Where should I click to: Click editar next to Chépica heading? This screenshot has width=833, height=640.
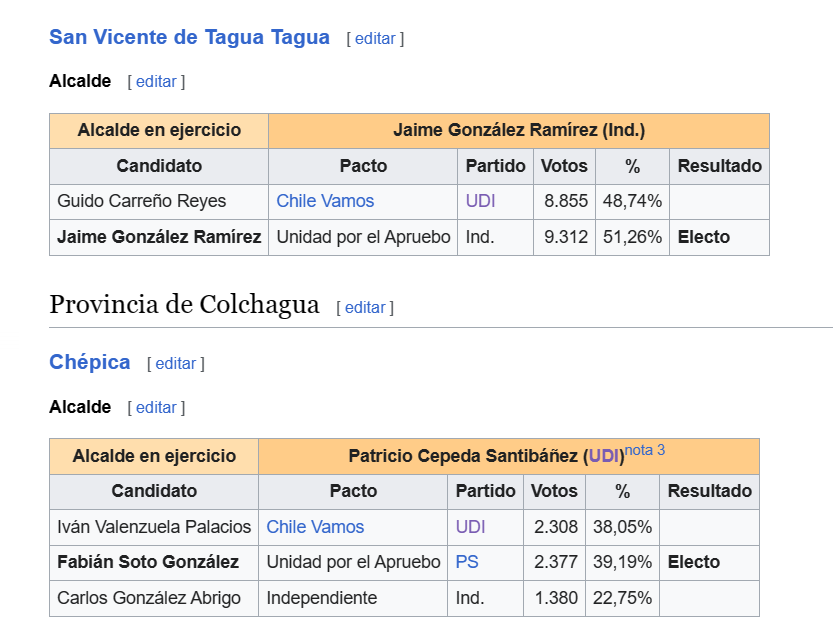(176, 364)
